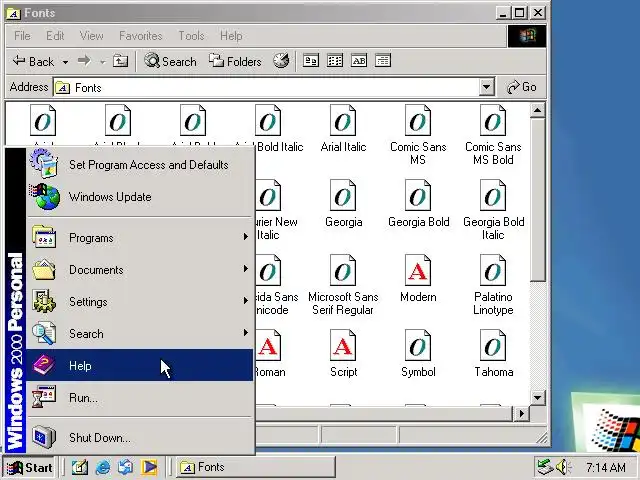This screenshot has height=480, width=640.
Task: Click the Go button
Action: click(522, 87)
